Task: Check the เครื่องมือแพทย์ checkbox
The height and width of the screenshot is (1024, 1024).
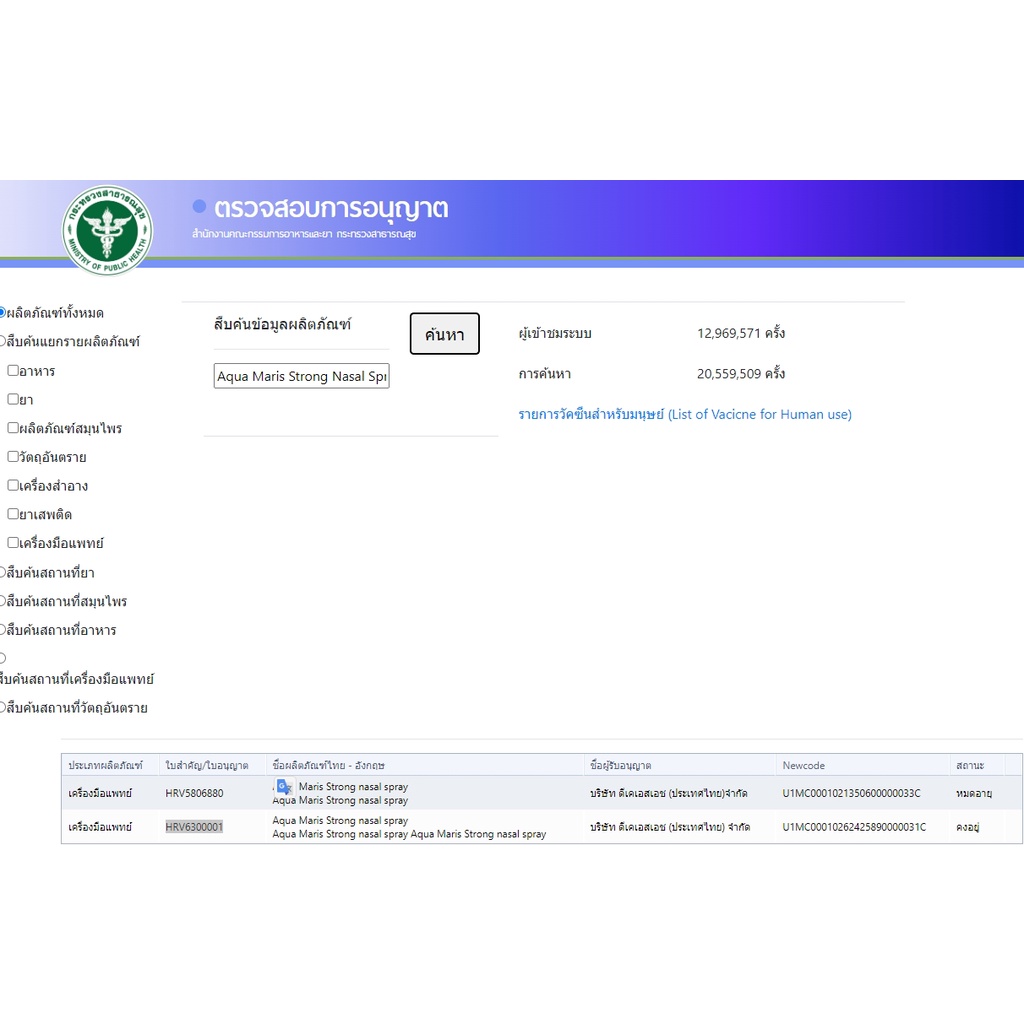Action: point(13,543)
